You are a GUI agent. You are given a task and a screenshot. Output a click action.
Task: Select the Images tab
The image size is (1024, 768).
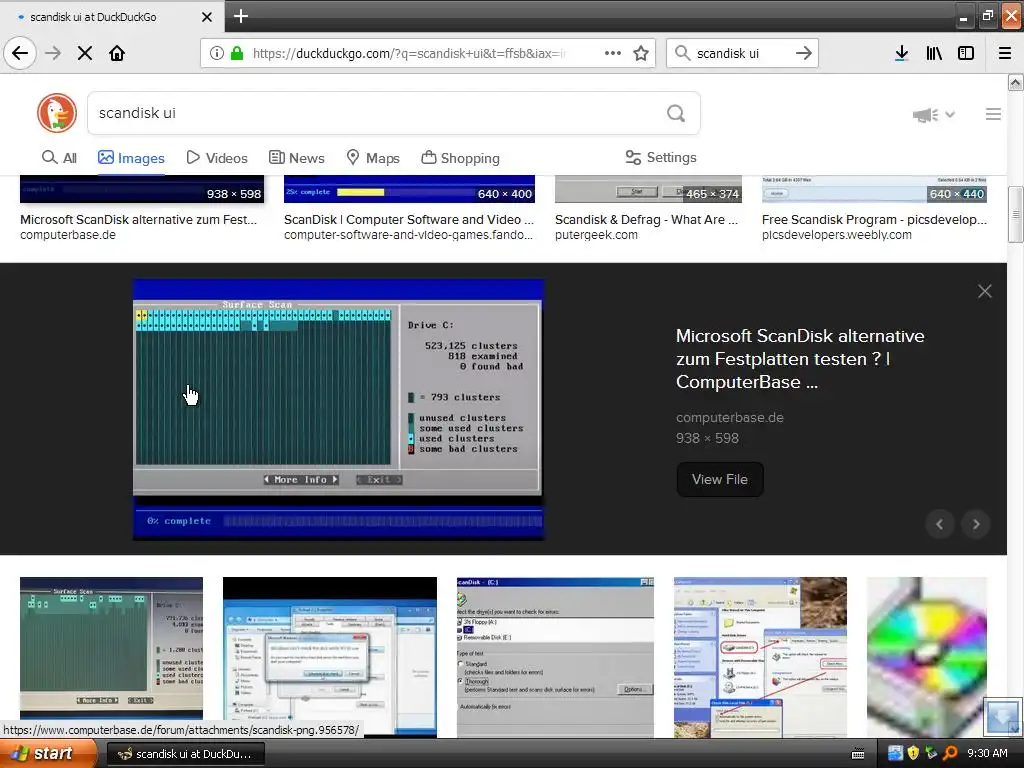coord(131,158)
